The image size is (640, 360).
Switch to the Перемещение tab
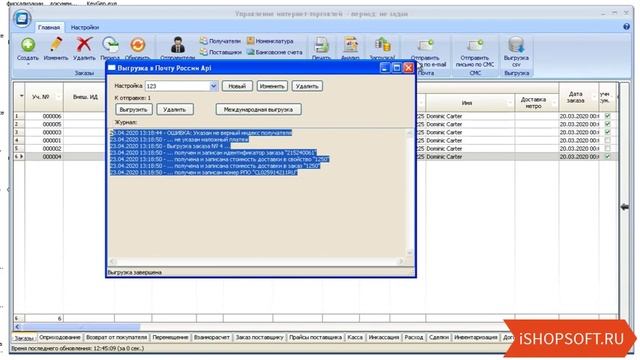click(170, 338)
